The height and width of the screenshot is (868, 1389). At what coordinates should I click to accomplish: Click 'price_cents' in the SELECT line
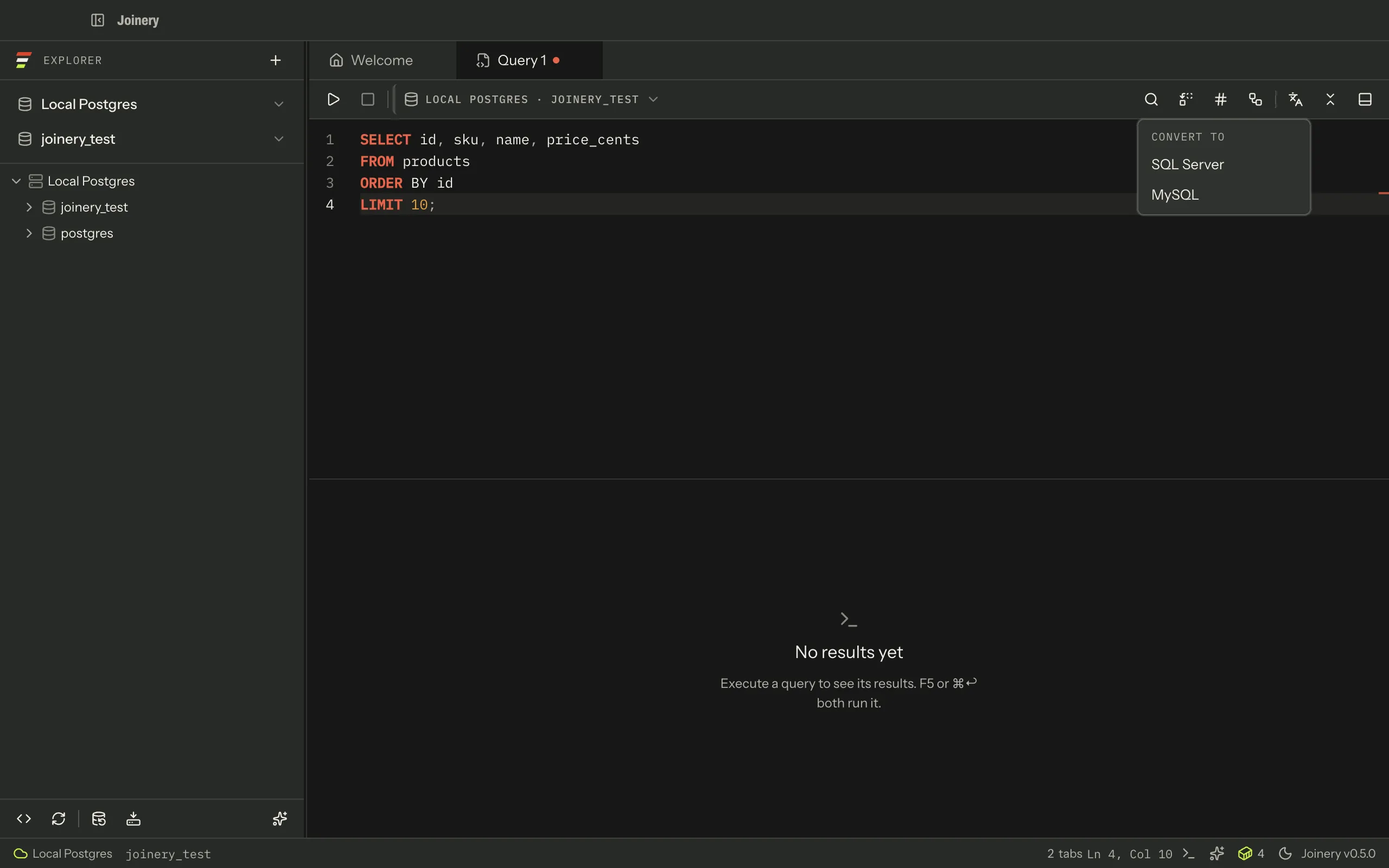[593, 140]
